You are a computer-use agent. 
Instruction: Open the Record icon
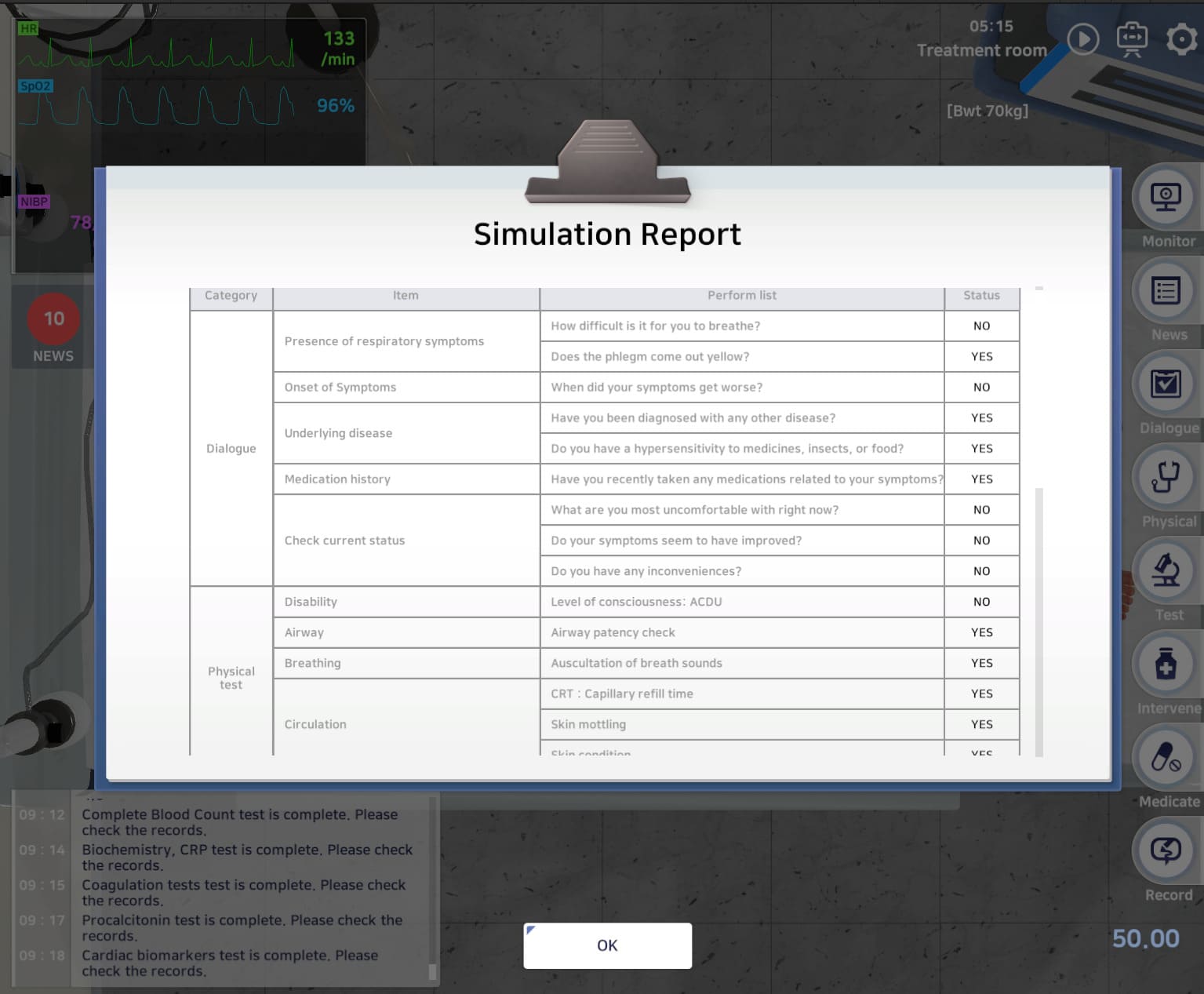[x=1166, y=851]
